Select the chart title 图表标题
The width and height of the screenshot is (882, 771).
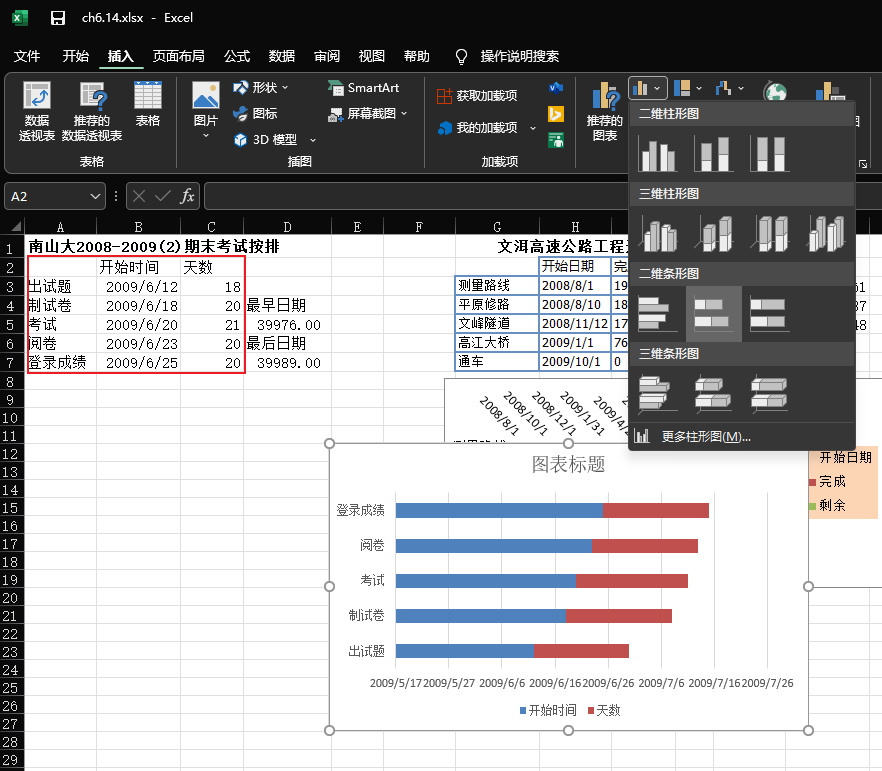(x=568, y=465)
